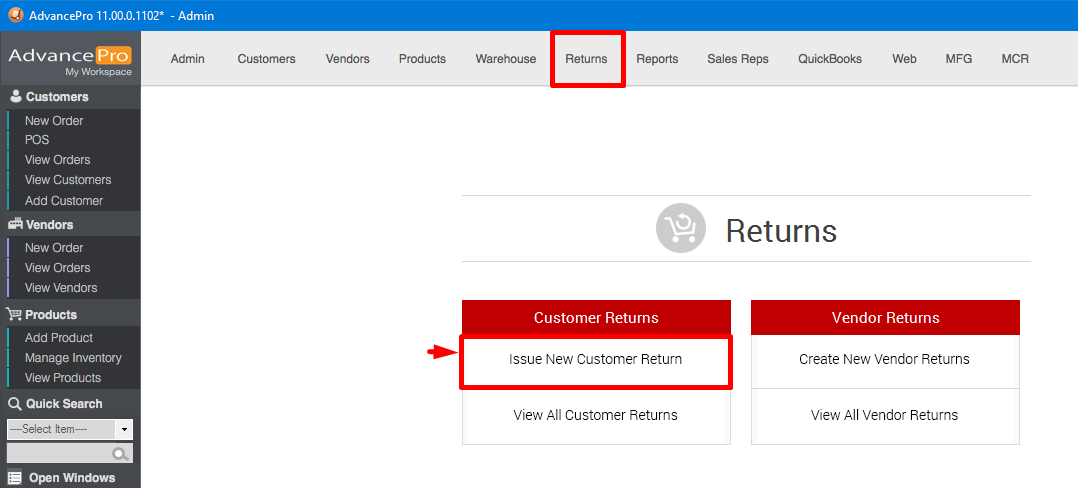Screen dimensions: 1078x488
Task: Click the Returns cart icon
Action: [x=681, y=229]
